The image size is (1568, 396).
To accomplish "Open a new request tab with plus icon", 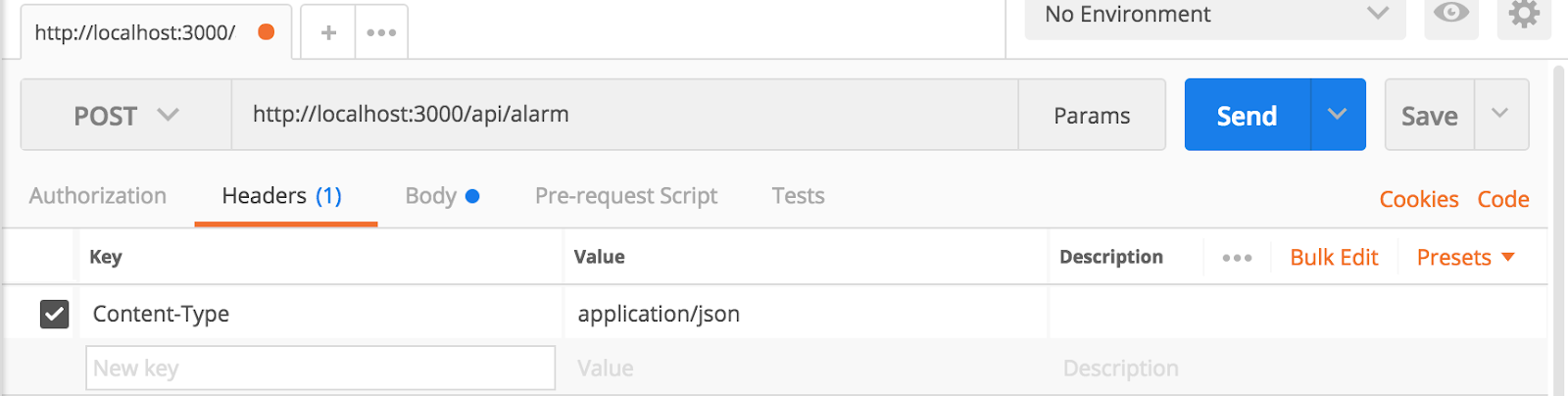I will [x=328, y=32].
